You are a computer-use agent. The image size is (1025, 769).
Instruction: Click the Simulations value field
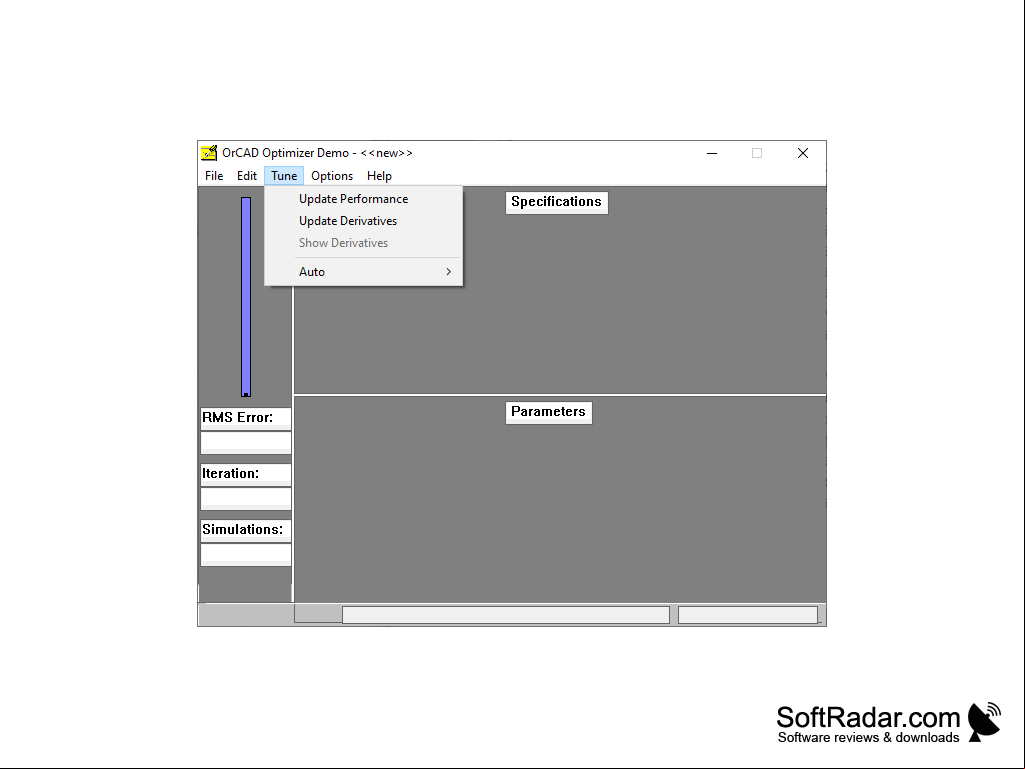[245, 555]
